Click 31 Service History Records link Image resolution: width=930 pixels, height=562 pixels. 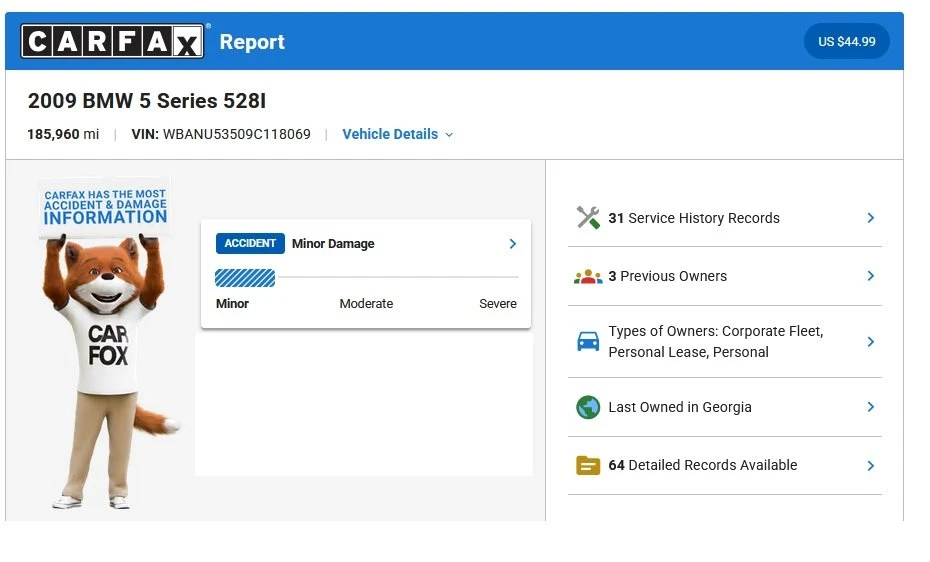[694, 218]
